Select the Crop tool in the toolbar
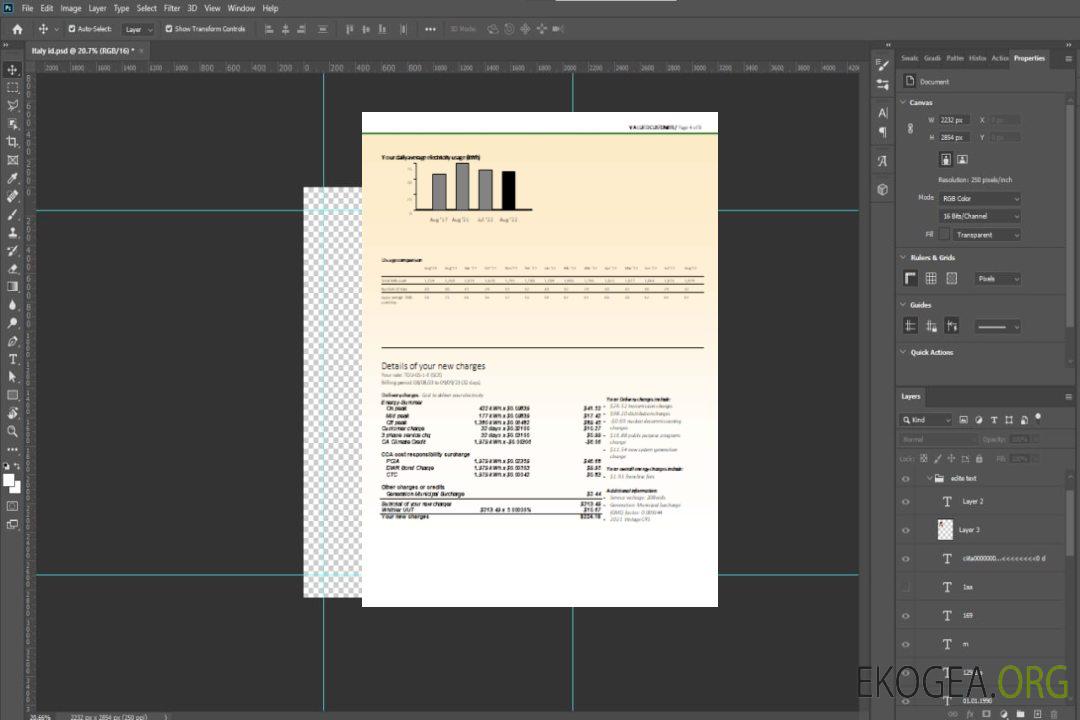The height and width of the screenshot is (720, 1080). click(x=13, y=142)
